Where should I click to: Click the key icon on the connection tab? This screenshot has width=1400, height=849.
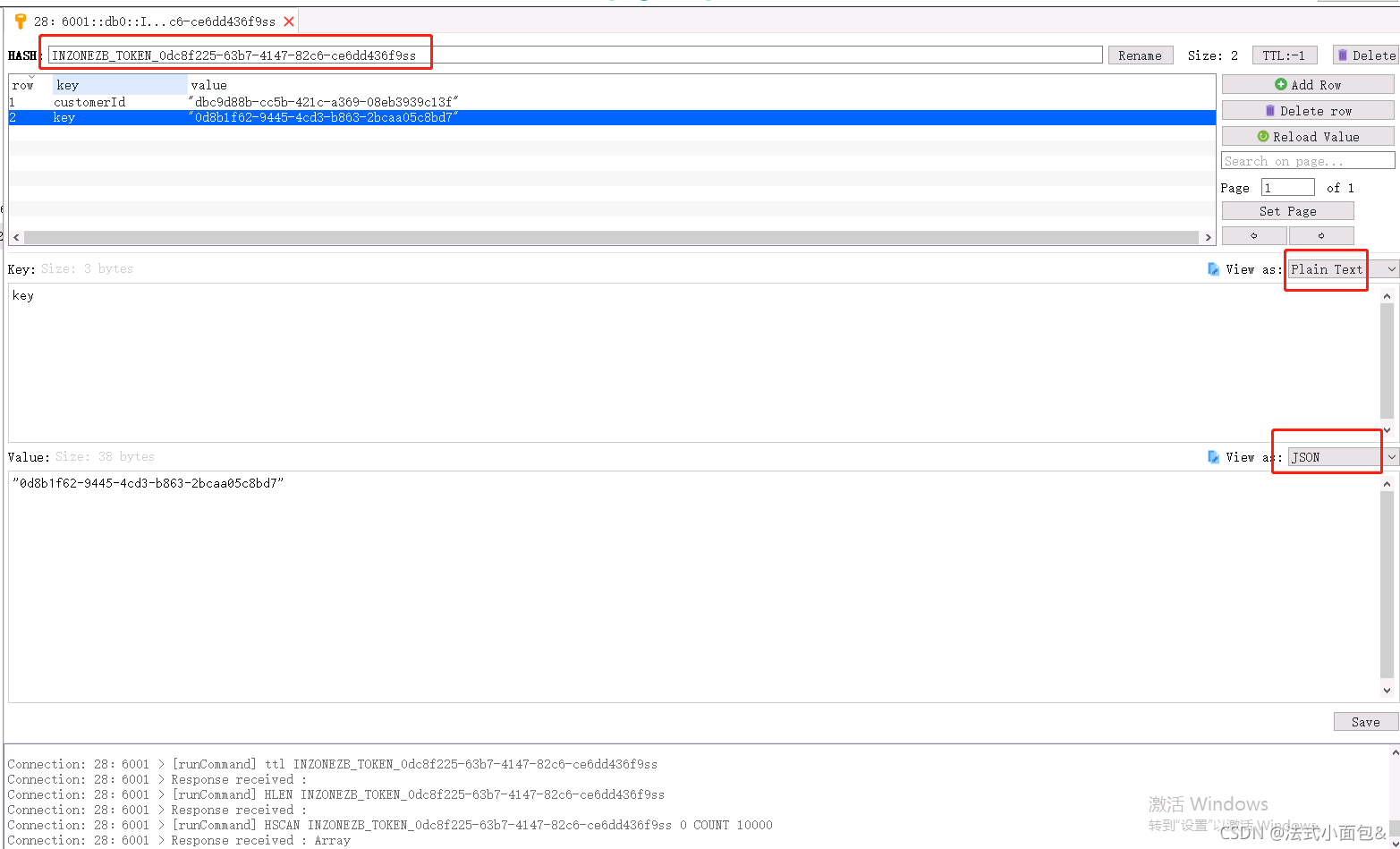(x=20, y=19)
